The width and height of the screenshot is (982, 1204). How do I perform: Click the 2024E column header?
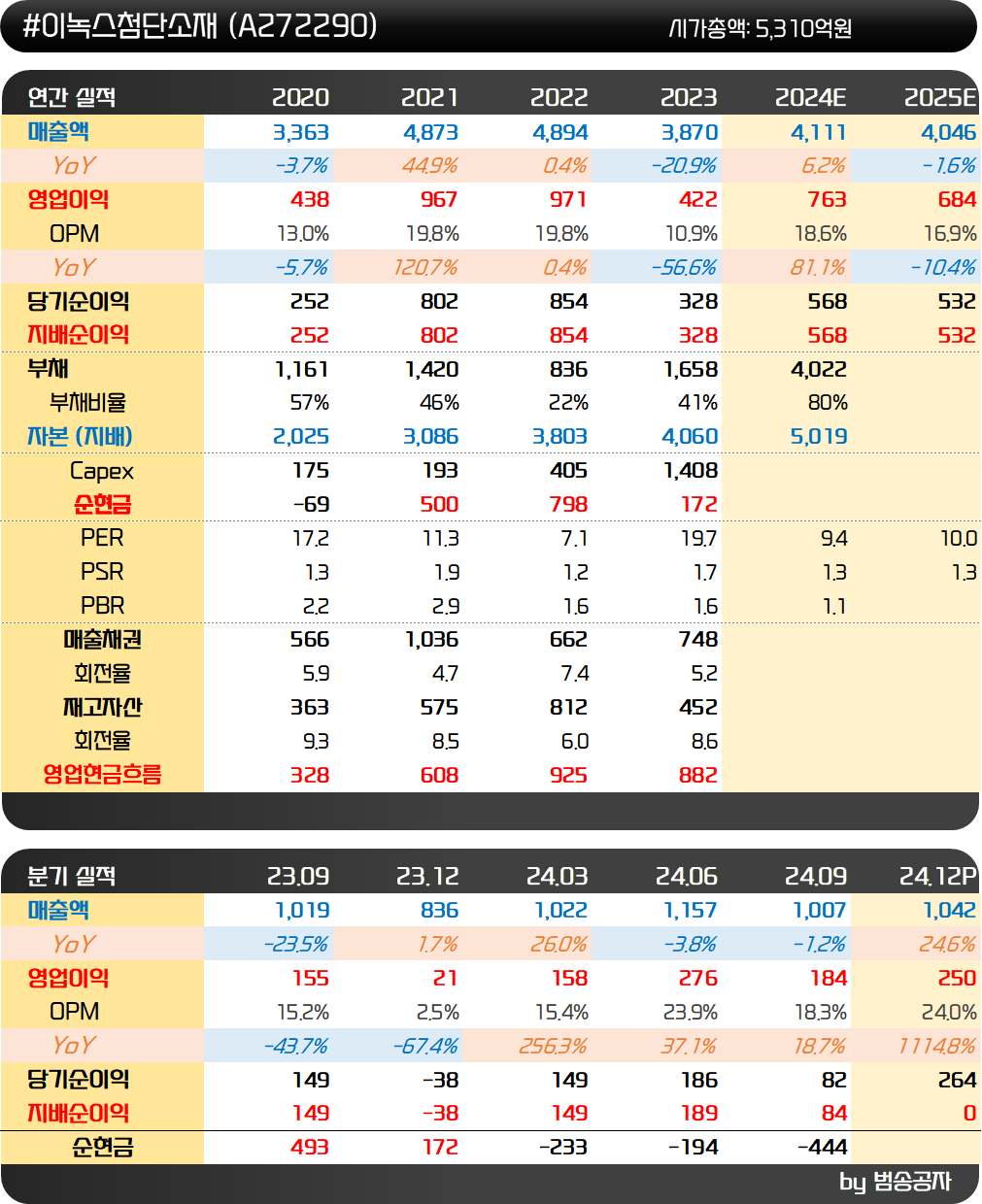point(810,98)
